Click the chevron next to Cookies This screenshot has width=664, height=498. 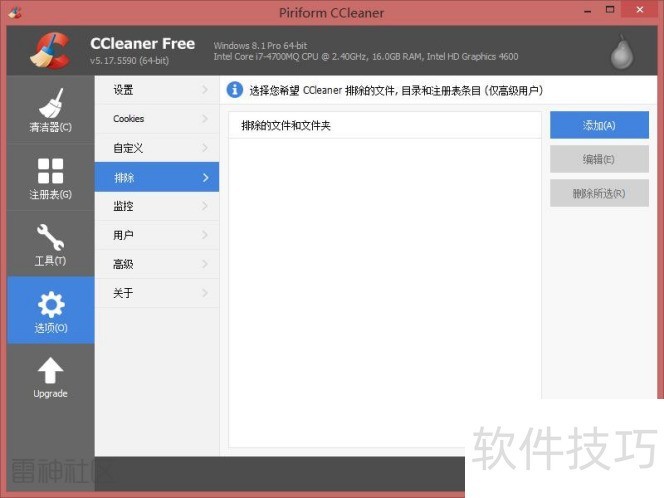[x=205, y=119]
